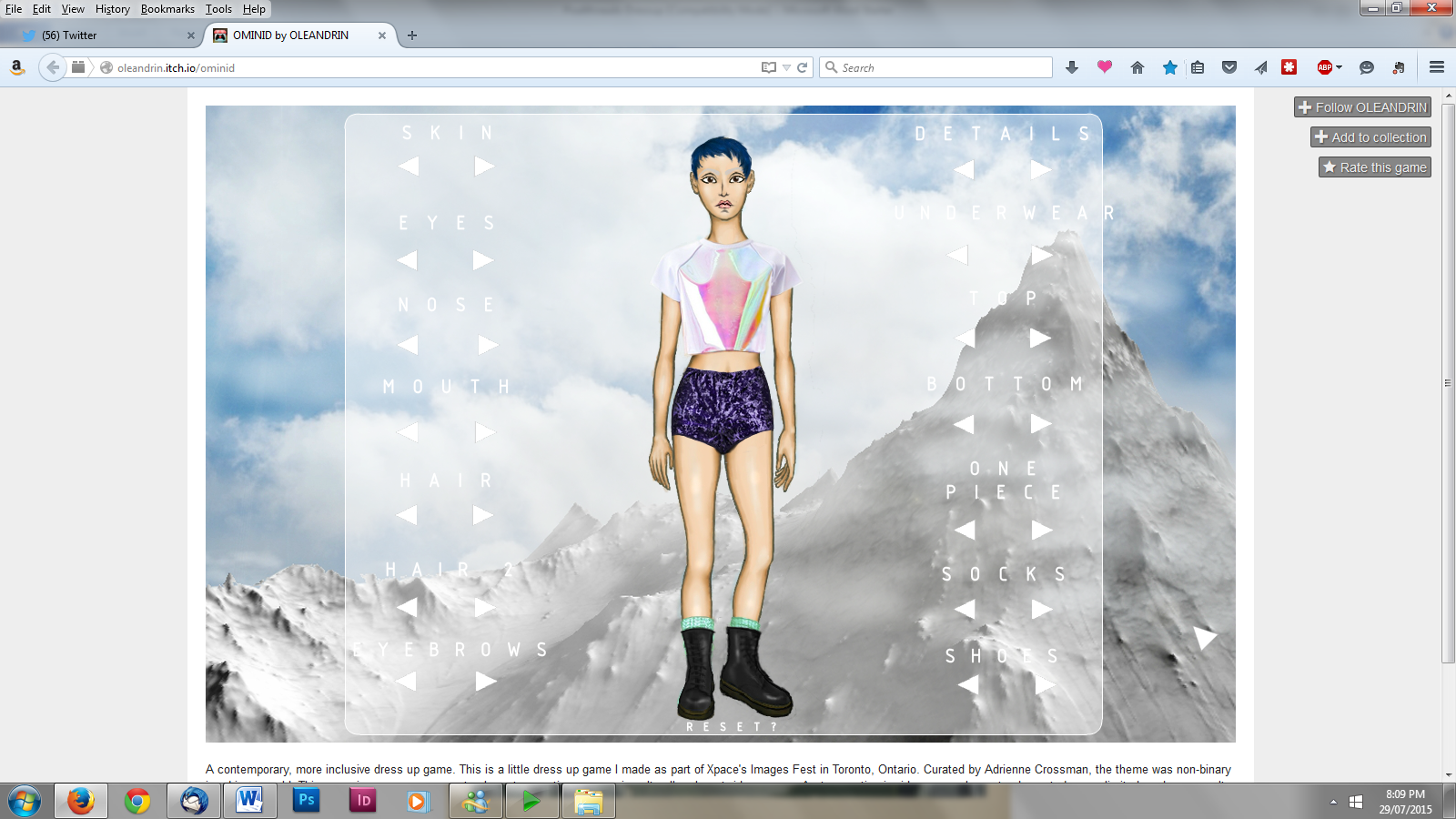
Task: Show hidden system tray icons
Action: coord(1333,802)
